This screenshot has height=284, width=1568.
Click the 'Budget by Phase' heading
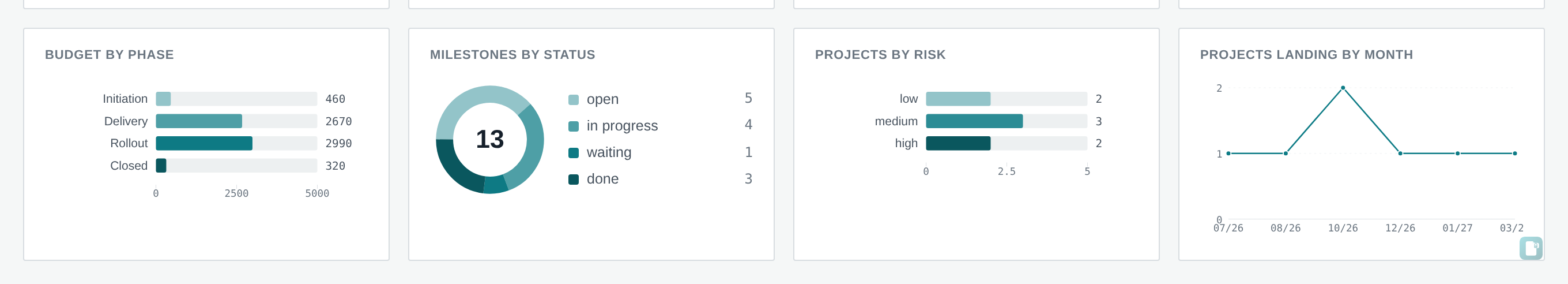coord(110,55)
